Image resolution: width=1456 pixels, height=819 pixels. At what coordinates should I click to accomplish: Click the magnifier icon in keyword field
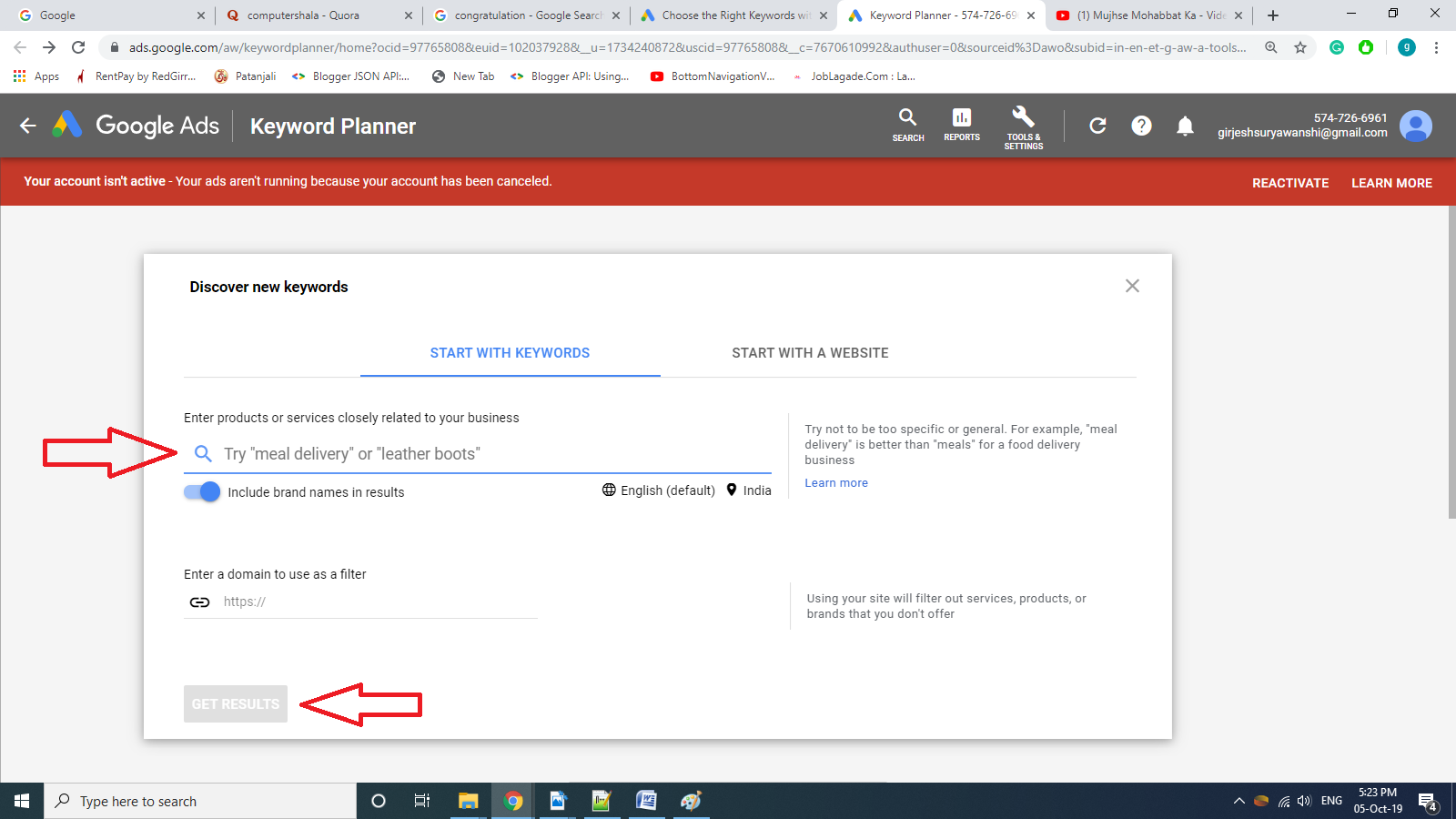pyautogui.click(x=203, y=453)
